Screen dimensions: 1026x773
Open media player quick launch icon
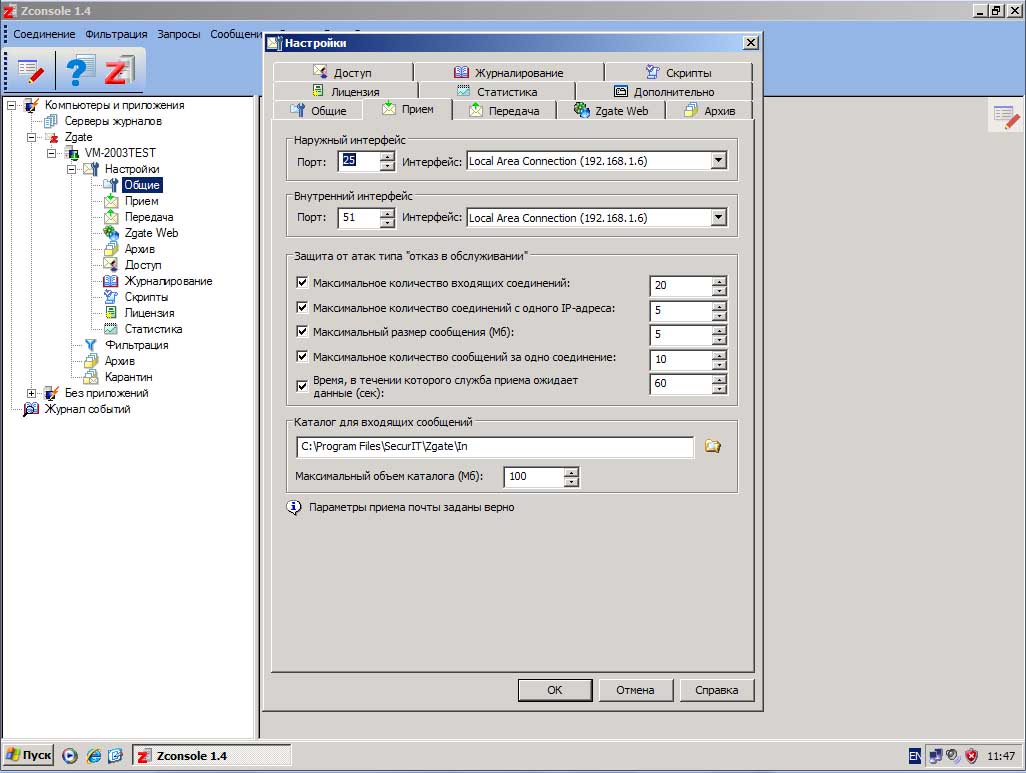(70, 756)
